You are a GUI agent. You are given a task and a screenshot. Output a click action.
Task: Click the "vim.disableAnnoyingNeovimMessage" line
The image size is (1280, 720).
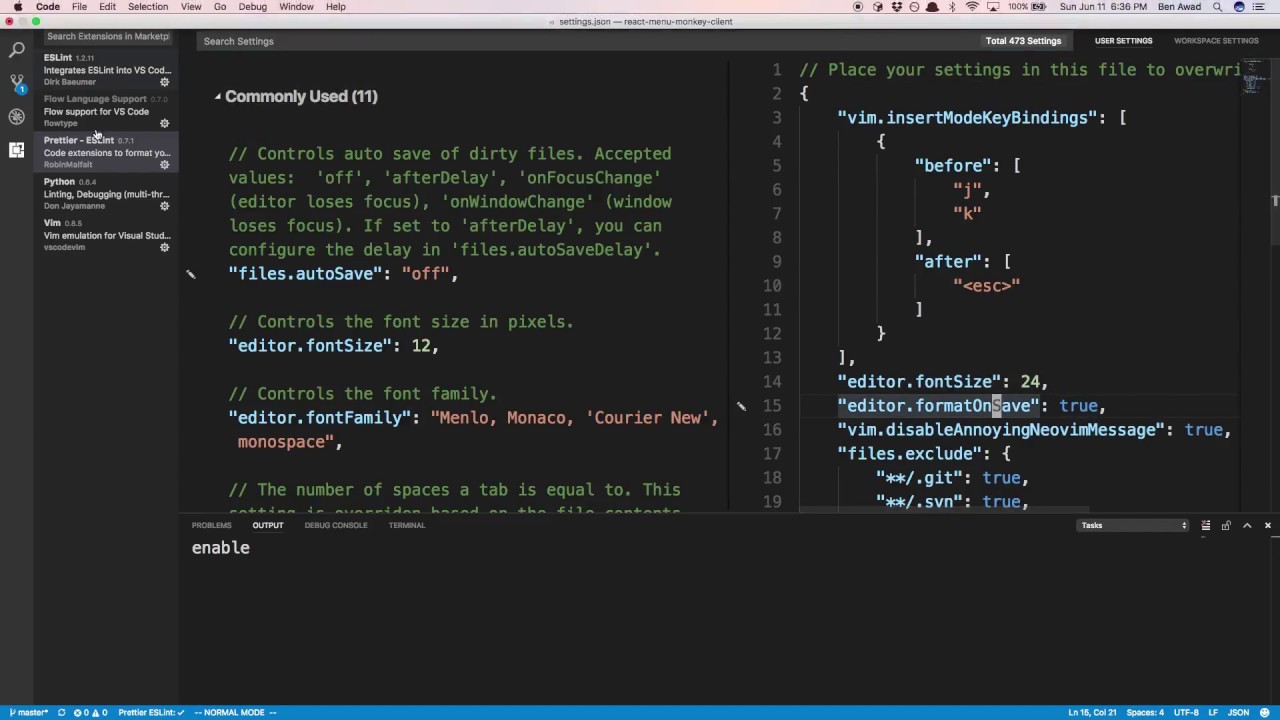point(1034,430)
